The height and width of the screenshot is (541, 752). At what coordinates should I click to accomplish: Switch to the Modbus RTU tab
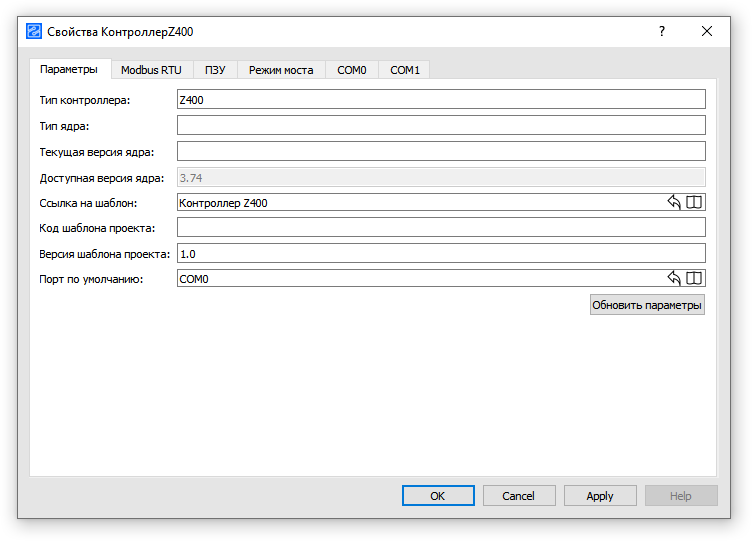pyautogui.click(x=151, y=70)
